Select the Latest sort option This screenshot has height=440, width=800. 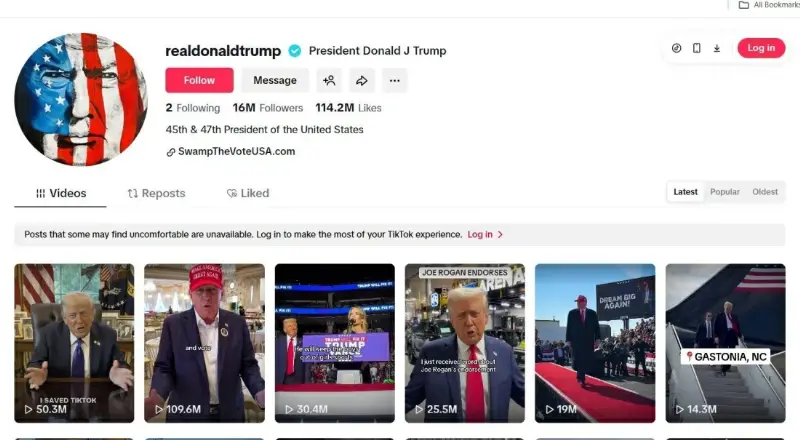point(685,192)
